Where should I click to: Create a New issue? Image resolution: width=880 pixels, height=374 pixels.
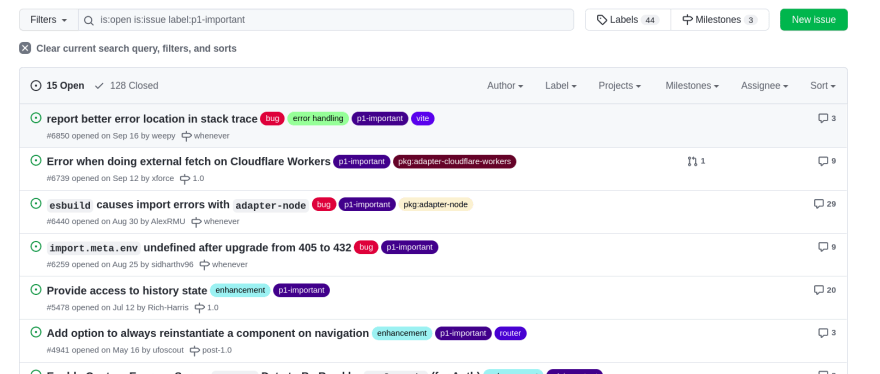click(x=814, y=20)
